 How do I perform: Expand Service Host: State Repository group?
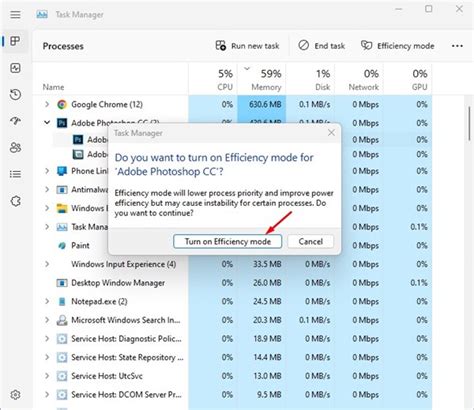tap(47, 357)
